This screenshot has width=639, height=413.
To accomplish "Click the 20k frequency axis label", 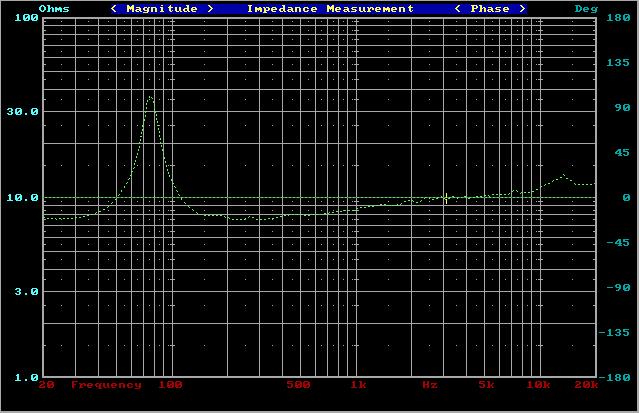I will coord(586,385).
